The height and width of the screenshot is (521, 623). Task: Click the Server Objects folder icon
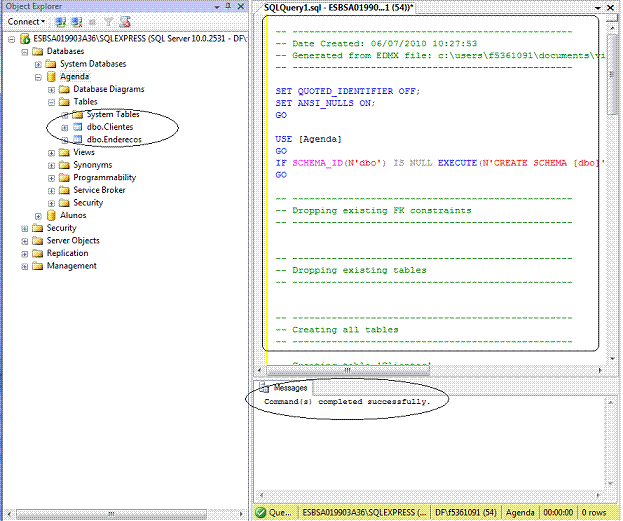tap(38, 241)
